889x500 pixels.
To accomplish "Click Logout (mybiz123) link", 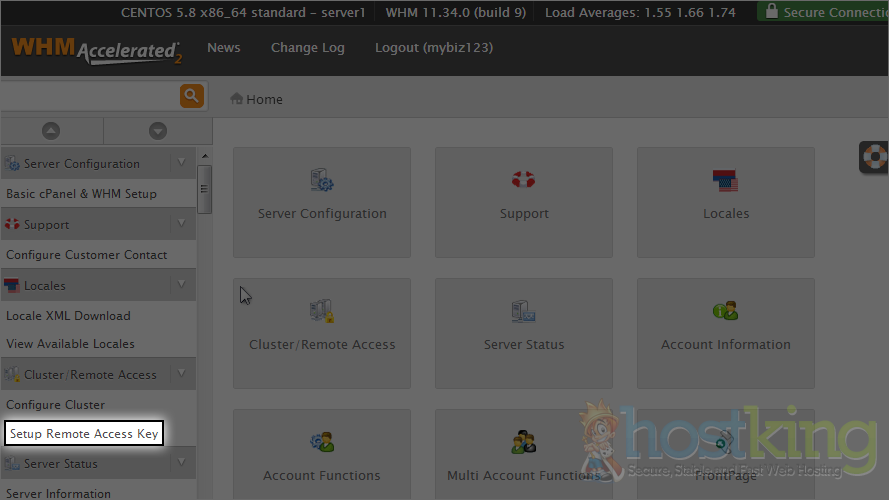I will (433, 48).
